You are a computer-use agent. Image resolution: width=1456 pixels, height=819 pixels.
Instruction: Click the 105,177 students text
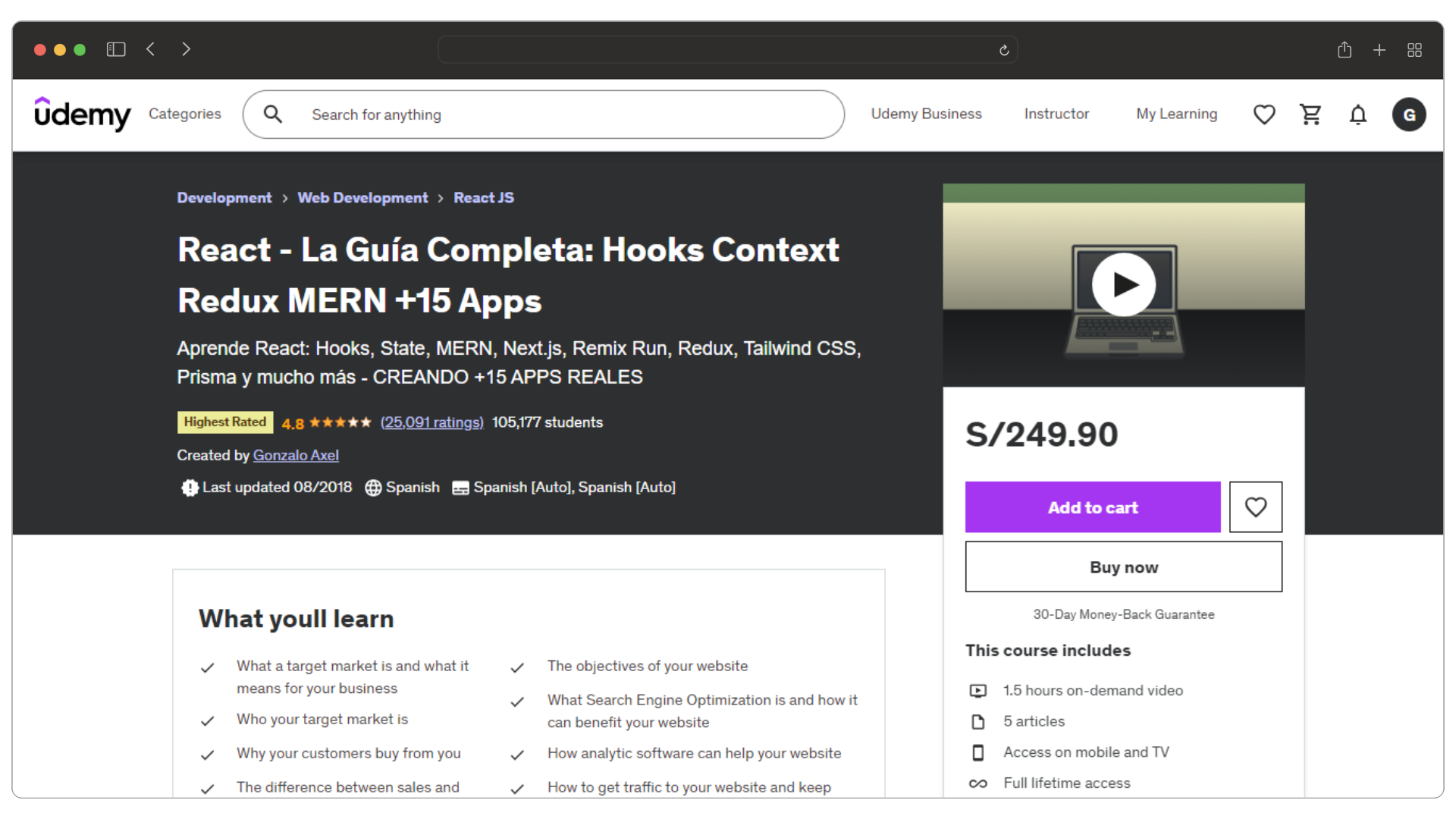point(548,422)
